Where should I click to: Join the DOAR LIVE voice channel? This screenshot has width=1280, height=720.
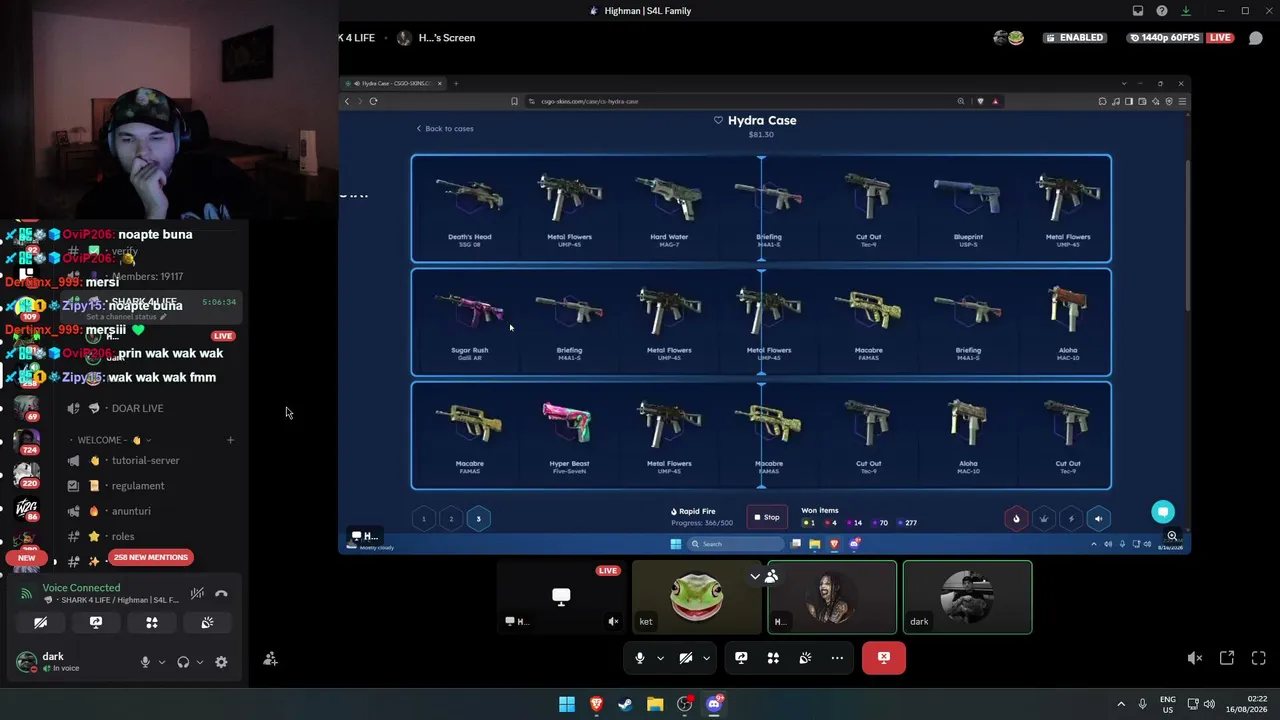coord(138,408)
